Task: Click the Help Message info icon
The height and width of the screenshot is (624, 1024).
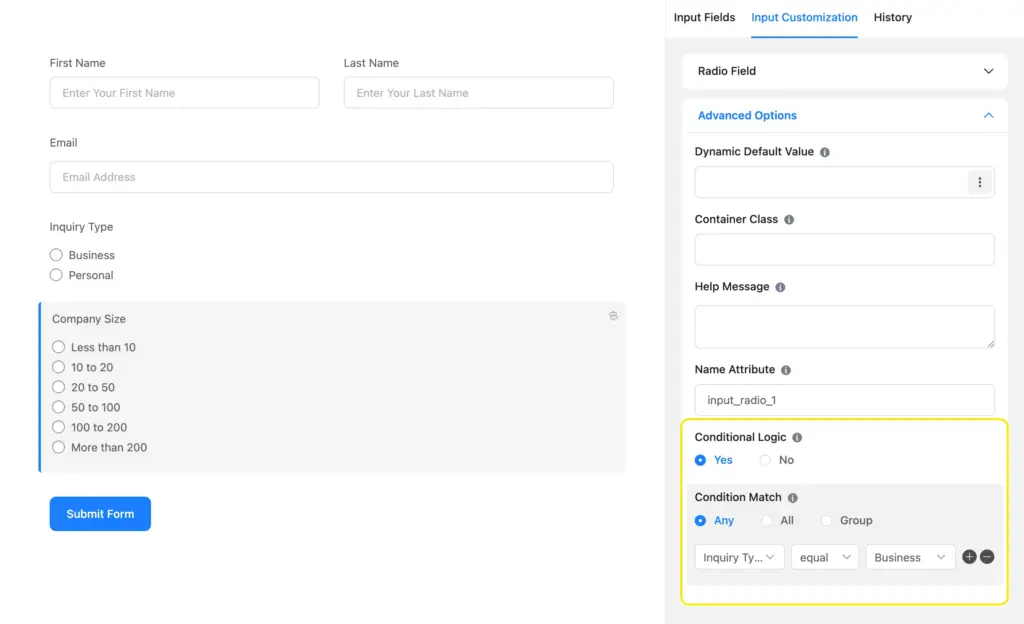Action: coord(780,287)
